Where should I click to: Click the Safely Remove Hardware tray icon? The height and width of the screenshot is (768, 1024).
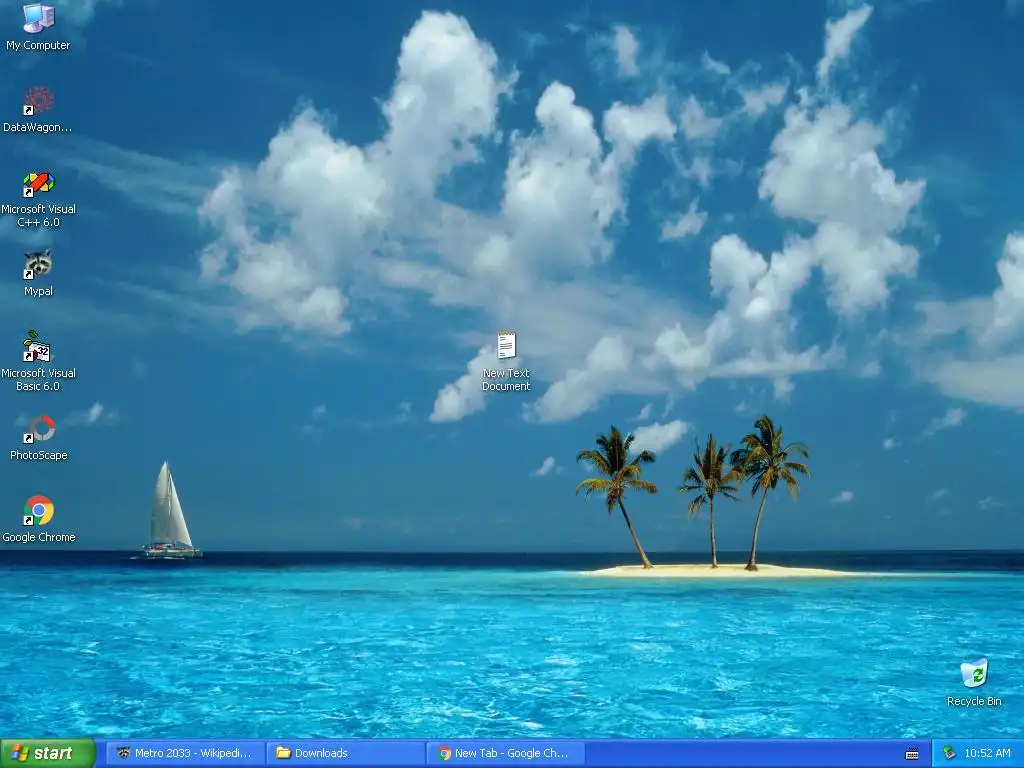point(950,753)
